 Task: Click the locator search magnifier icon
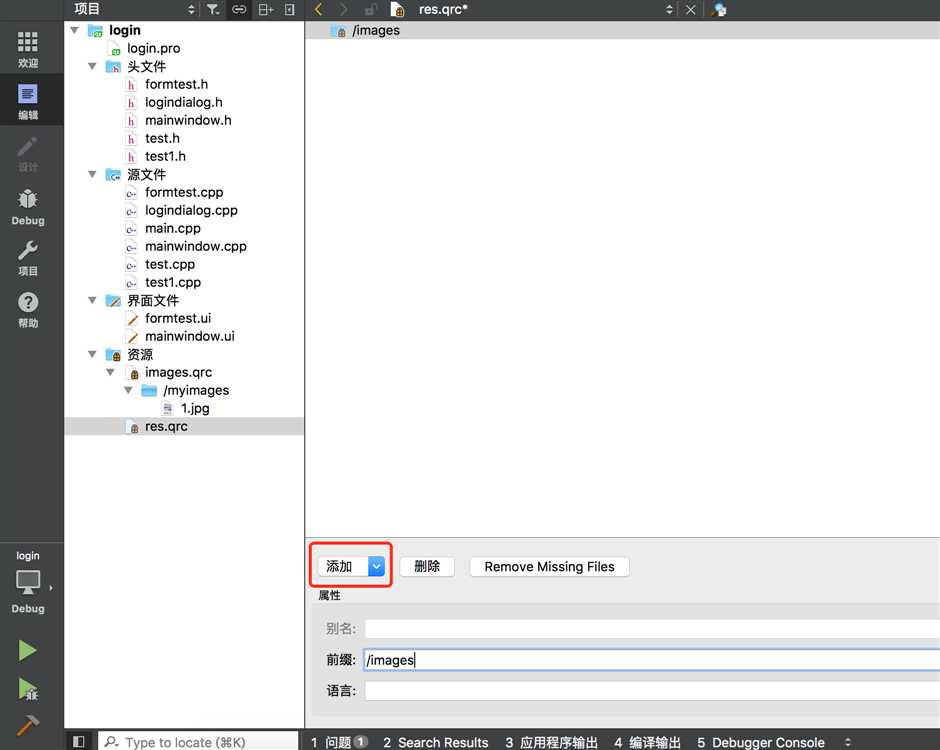click(x=112, y=742)
